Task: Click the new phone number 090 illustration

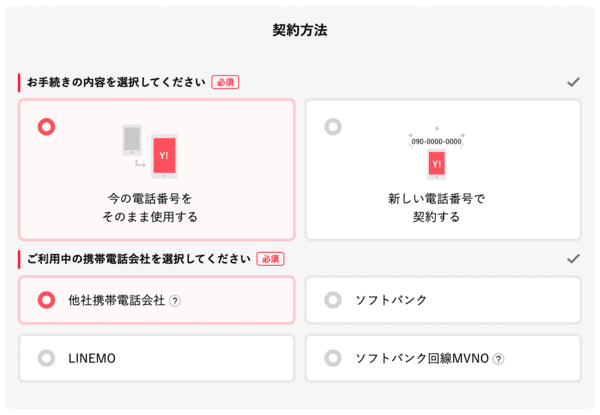Action: pyautogui.click(x=436, y=155)
